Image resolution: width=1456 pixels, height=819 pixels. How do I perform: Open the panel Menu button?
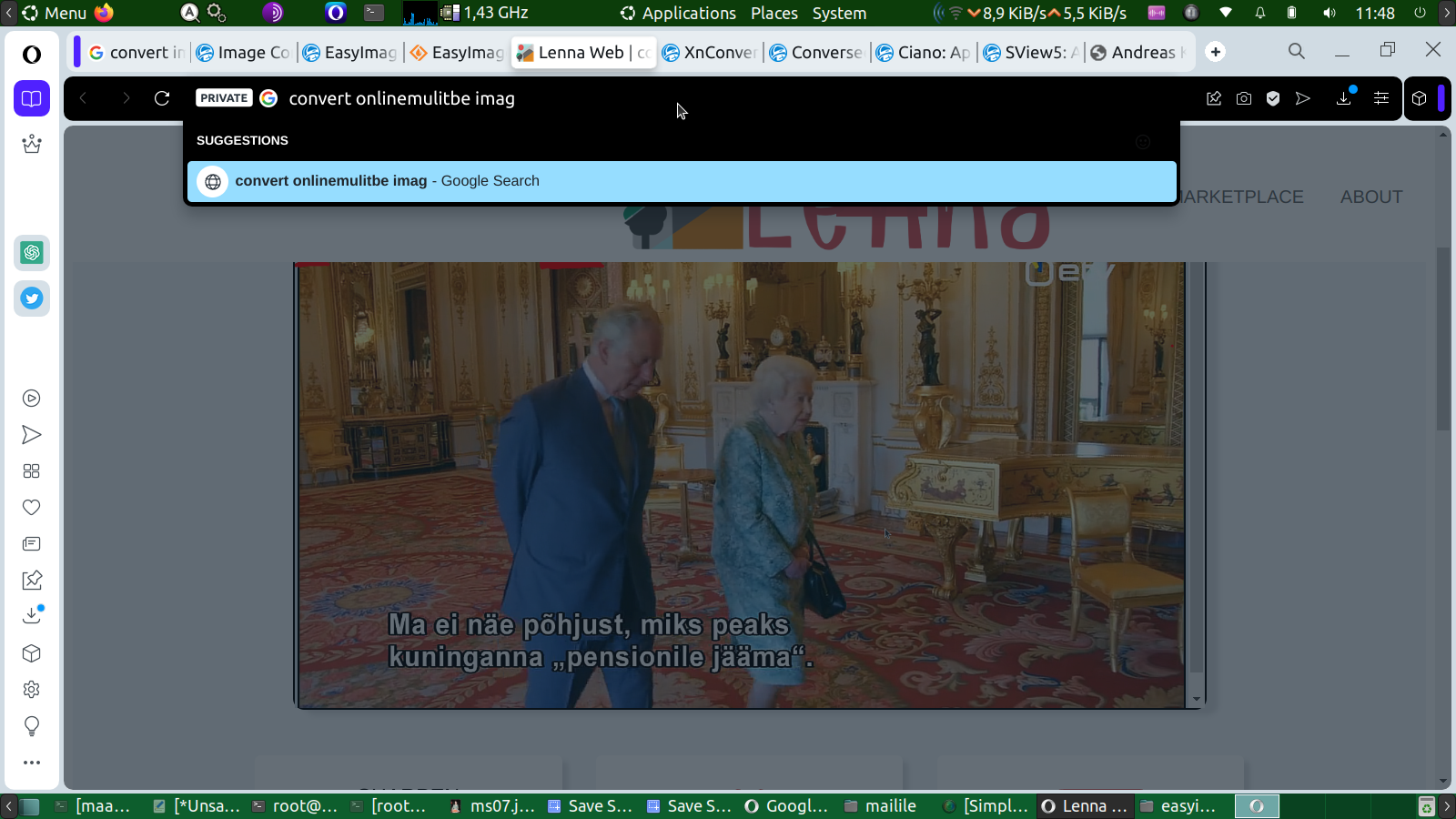coord(54,13)
